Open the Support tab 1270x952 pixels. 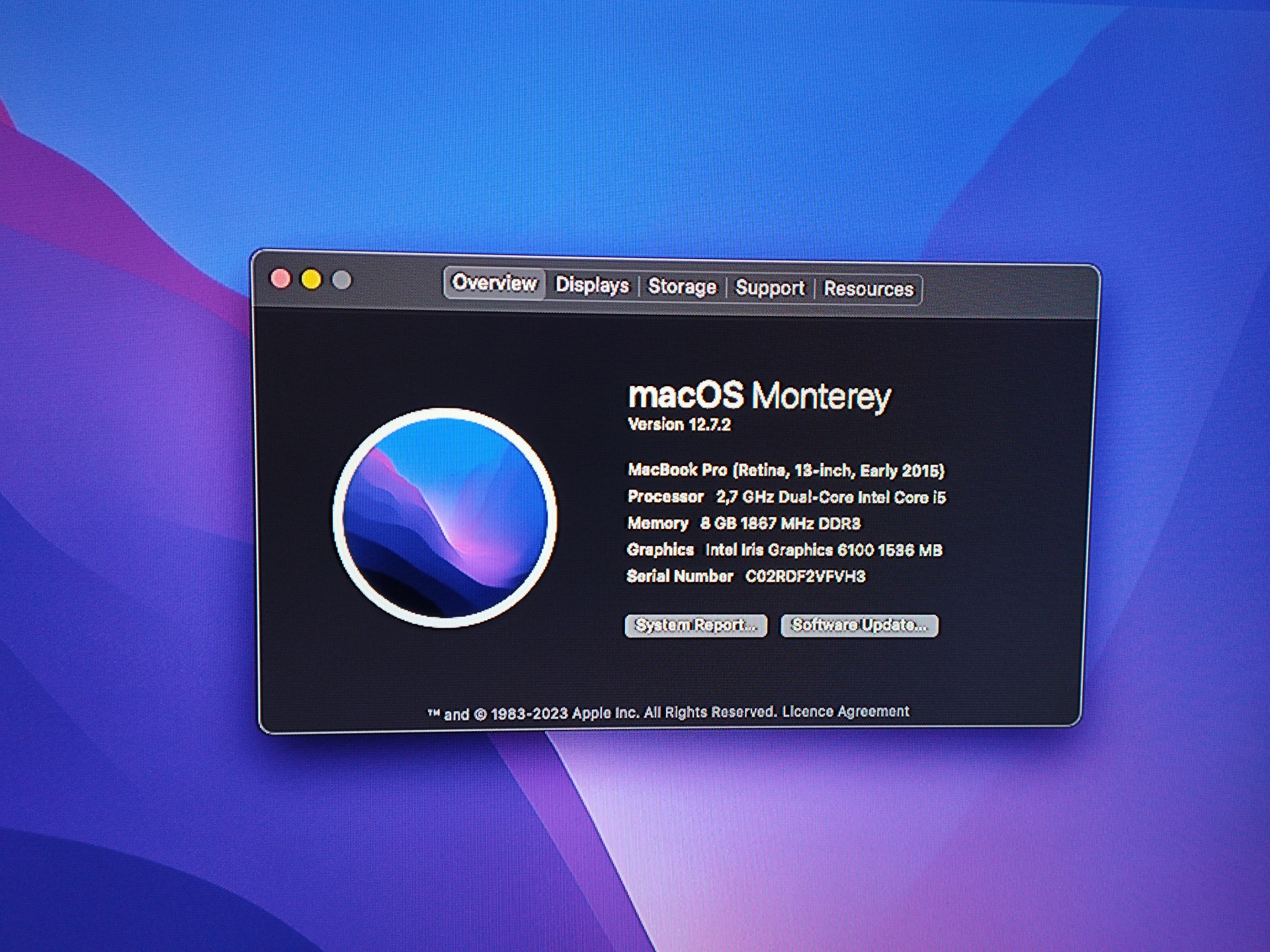[x=770, y=288]
